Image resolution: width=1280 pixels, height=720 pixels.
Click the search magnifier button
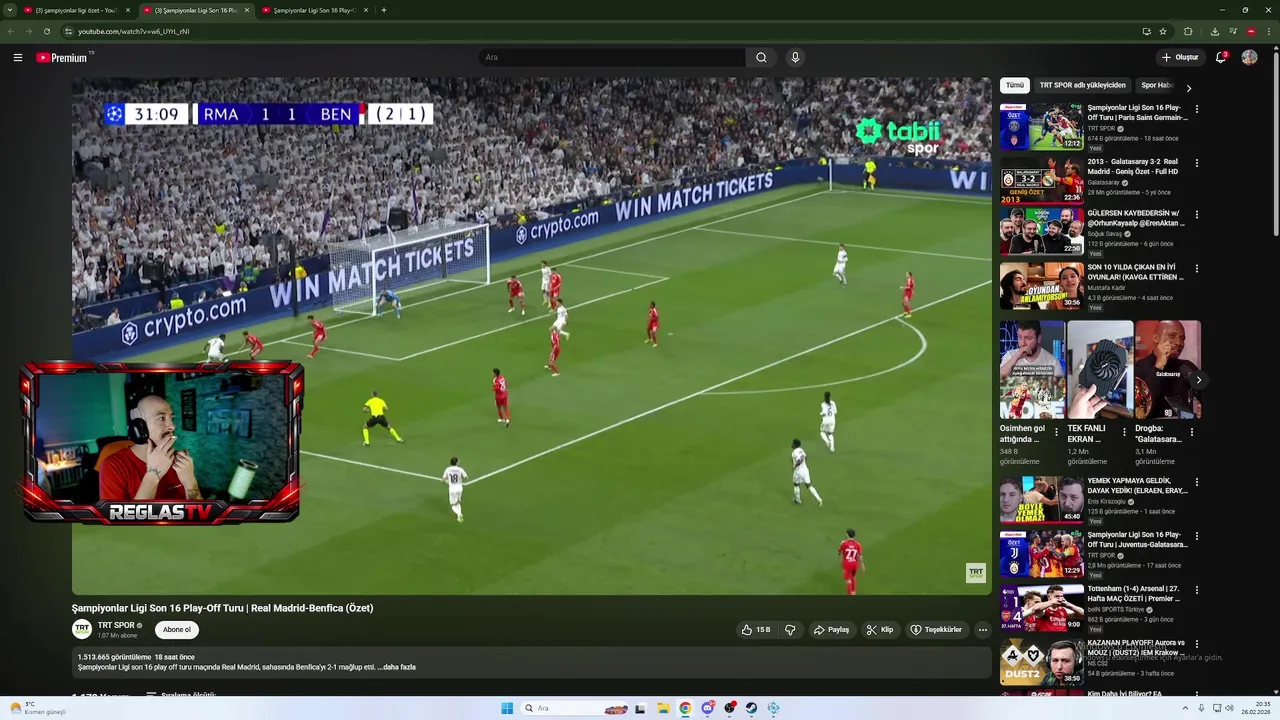pyautogui.click(x=761, y=57)
